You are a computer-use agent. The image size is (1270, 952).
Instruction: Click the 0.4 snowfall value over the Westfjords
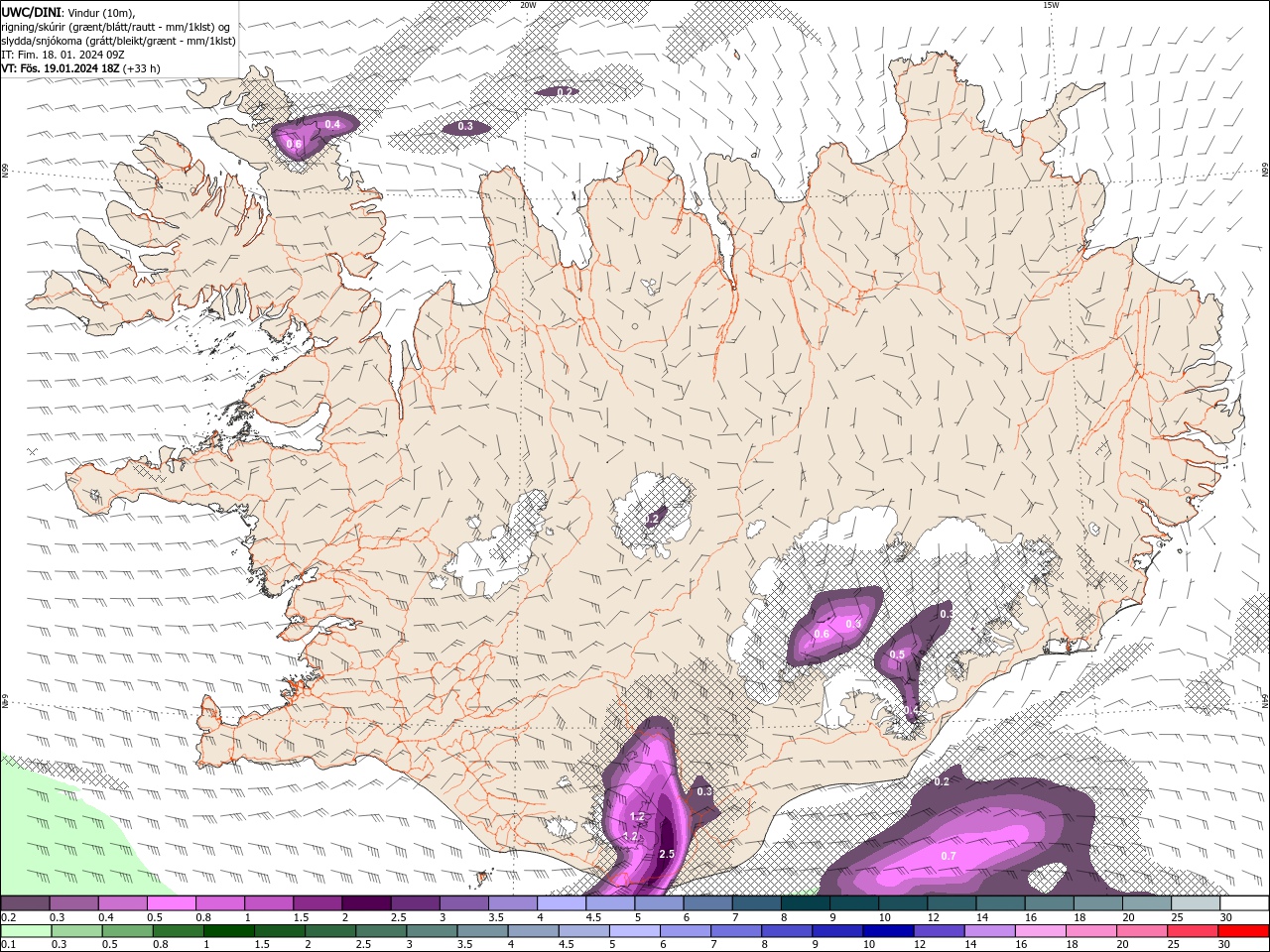pos(332,124)
